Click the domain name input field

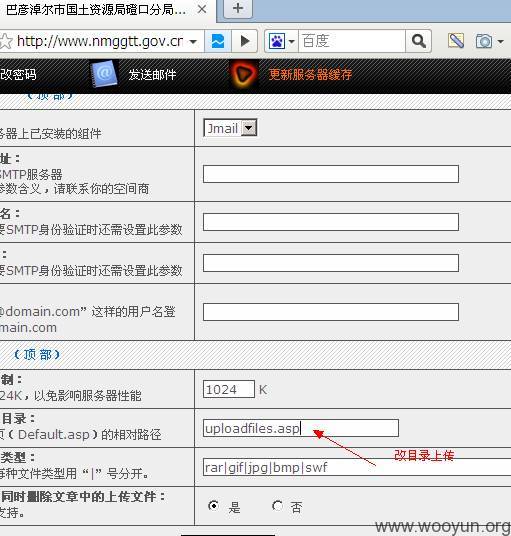tap(331, 312)
